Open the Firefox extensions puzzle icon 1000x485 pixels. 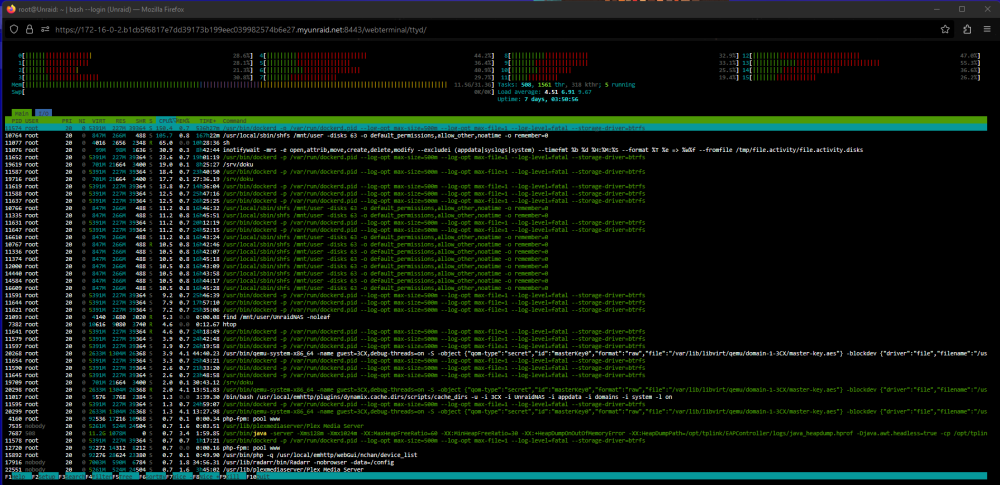(967, 29)
